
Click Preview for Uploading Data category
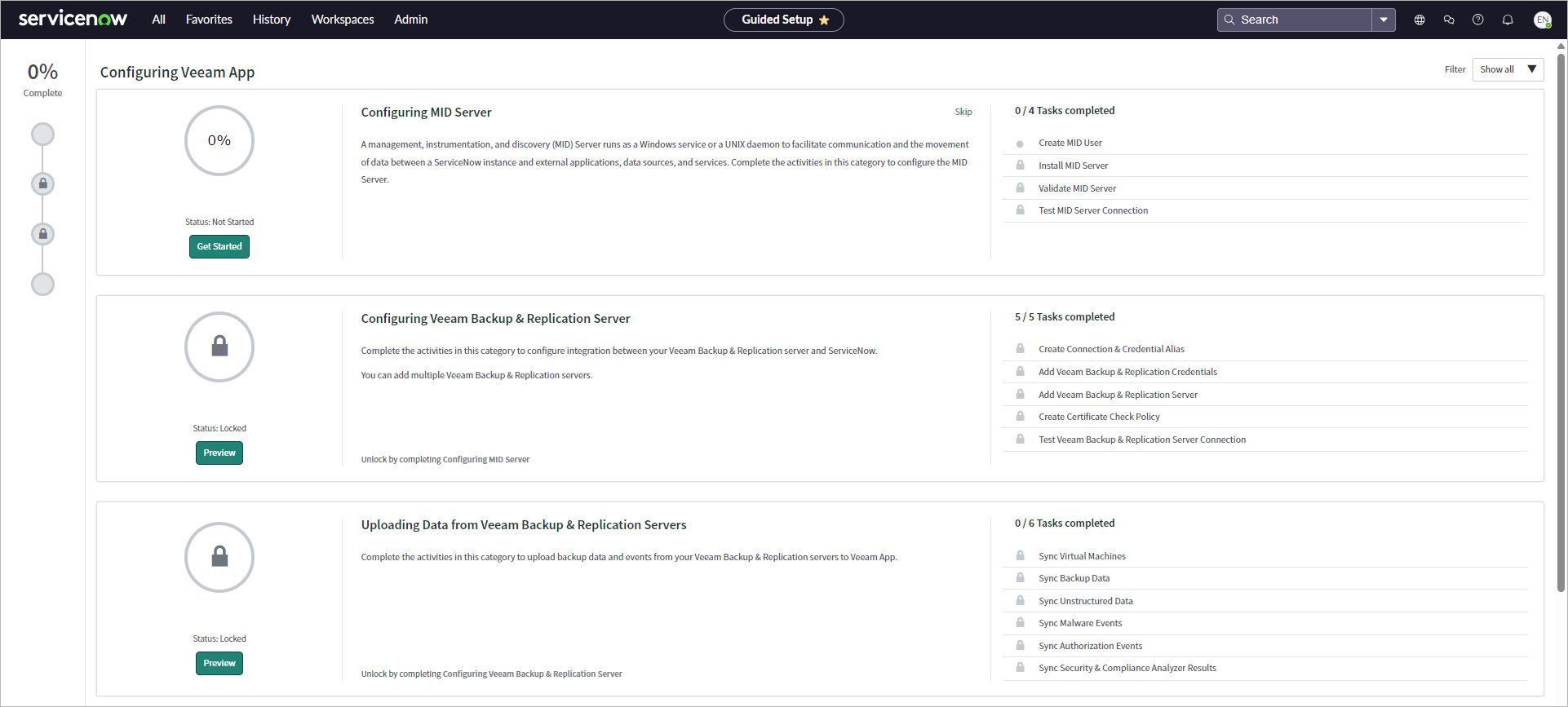[x=219, y=663]
